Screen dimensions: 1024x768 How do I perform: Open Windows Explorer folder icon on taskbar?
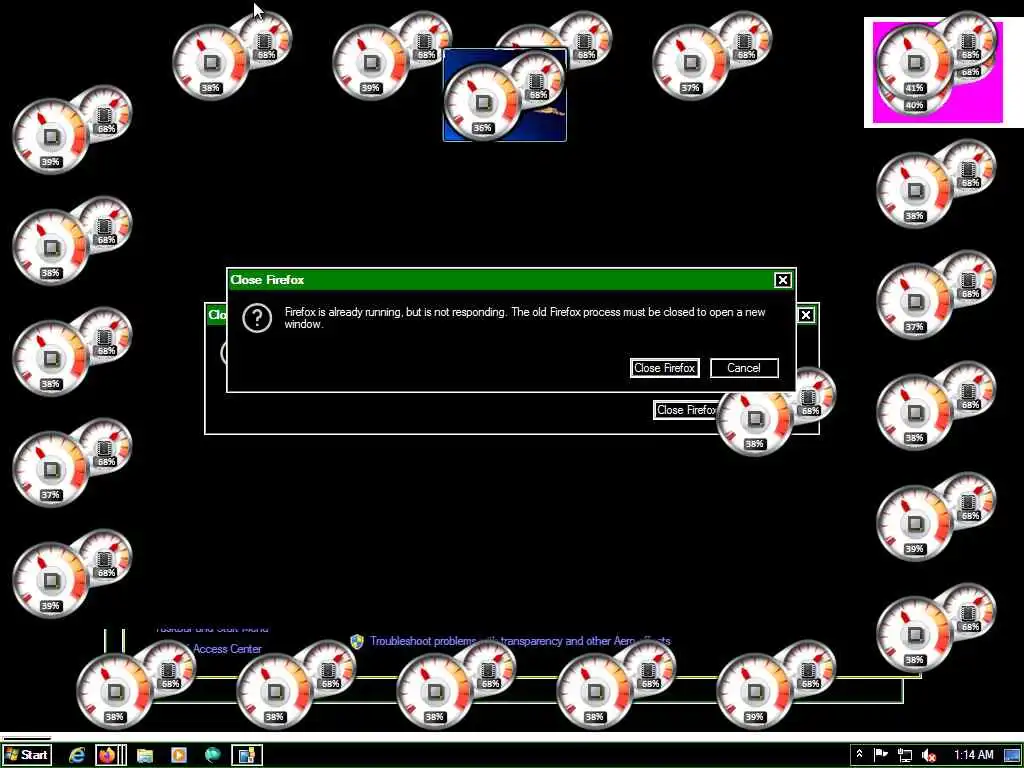145,755
